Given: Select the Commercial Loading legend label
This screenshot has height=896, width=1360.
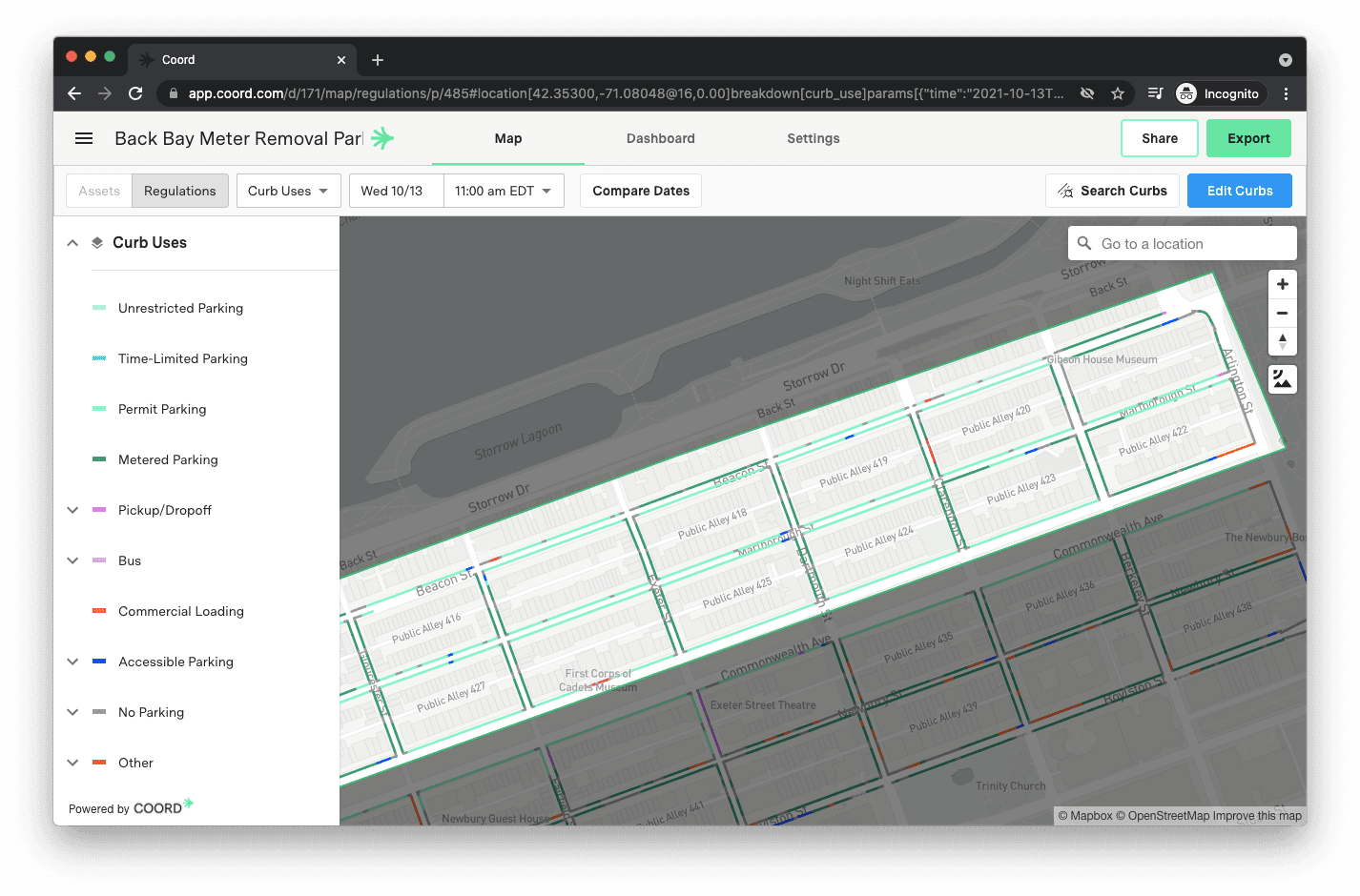Looking at the screenshot, I should point(181,611).
